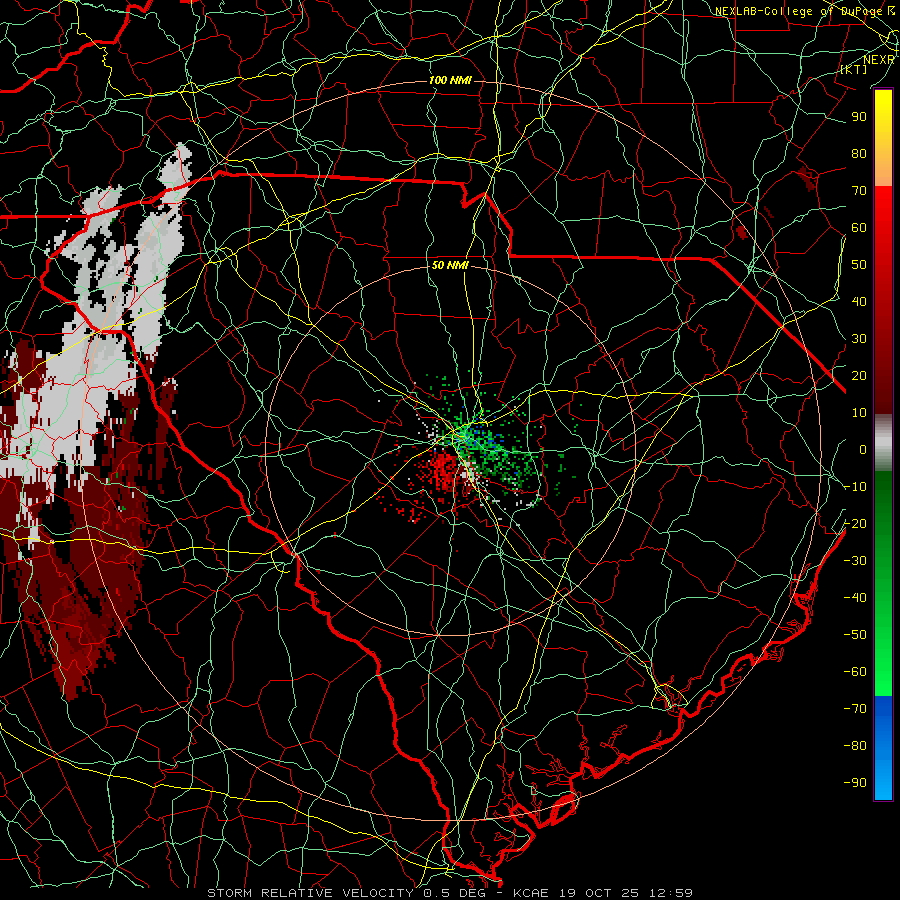Pick the blue segment of the color bar
The height and width of the screenshot is (900, 900).
coord(883,747)
